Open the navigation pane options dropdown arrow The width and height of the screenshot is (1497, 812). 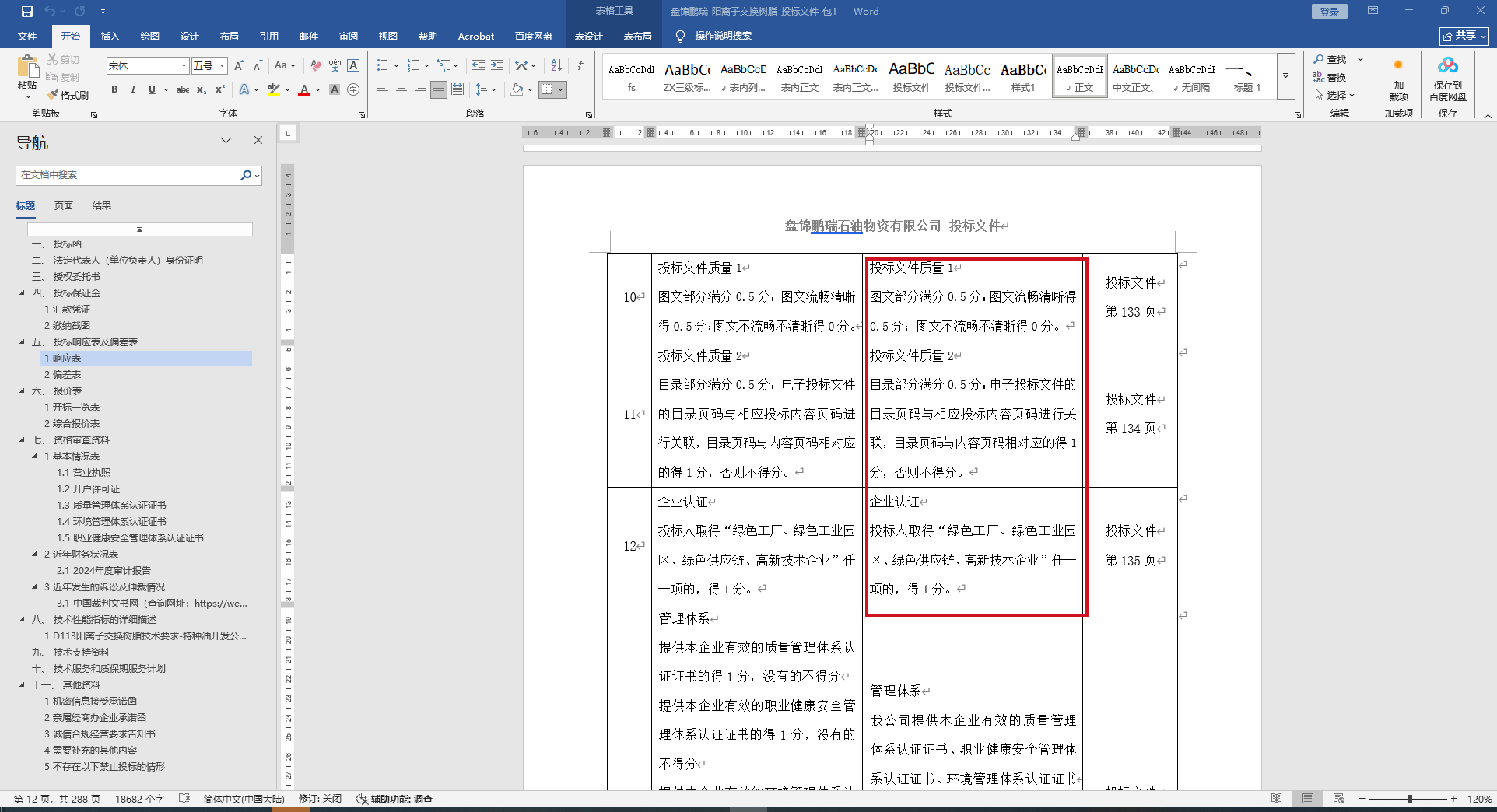226,141
